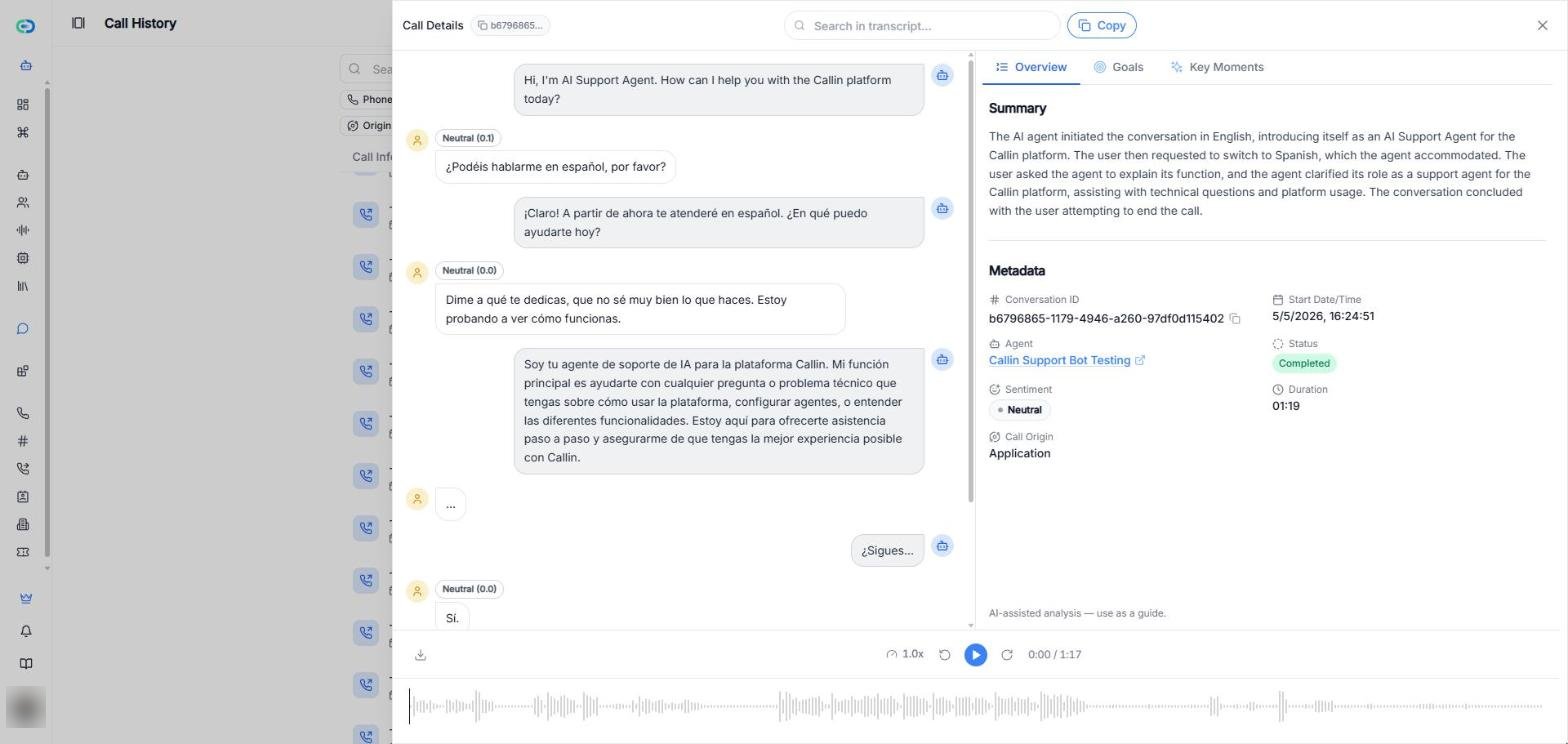
Task: Click the Application call origin value
Action: point(1019,453)
